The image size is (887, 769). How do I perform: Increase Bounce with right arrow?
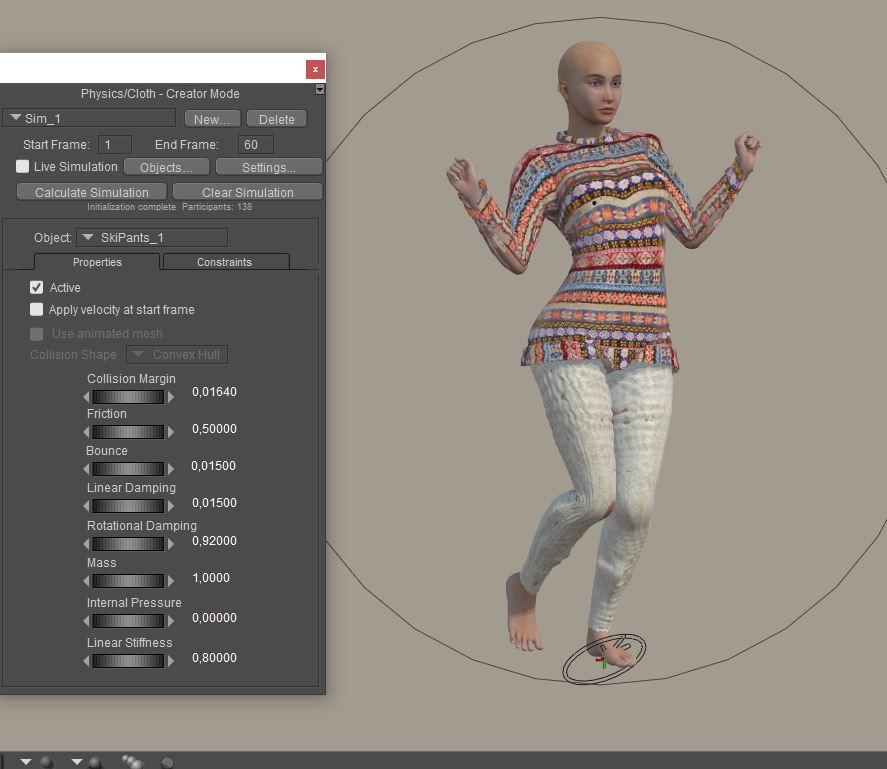[x=171, y=469]
